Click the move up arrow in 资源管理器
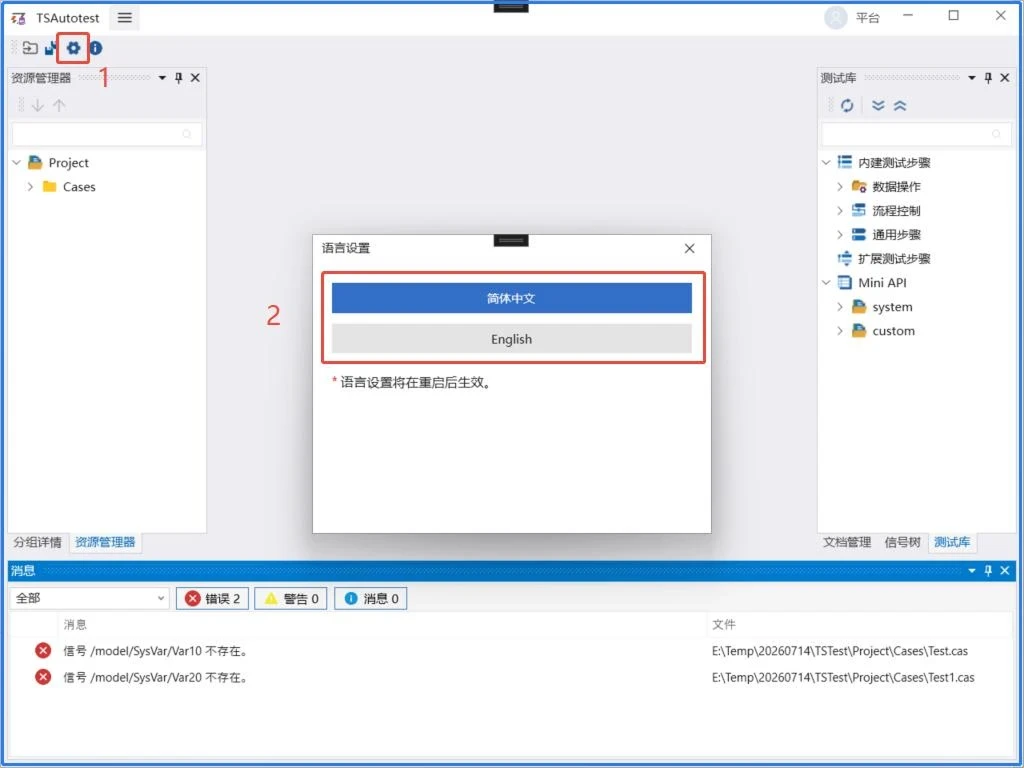1024x768 pixels. [59, 105]
